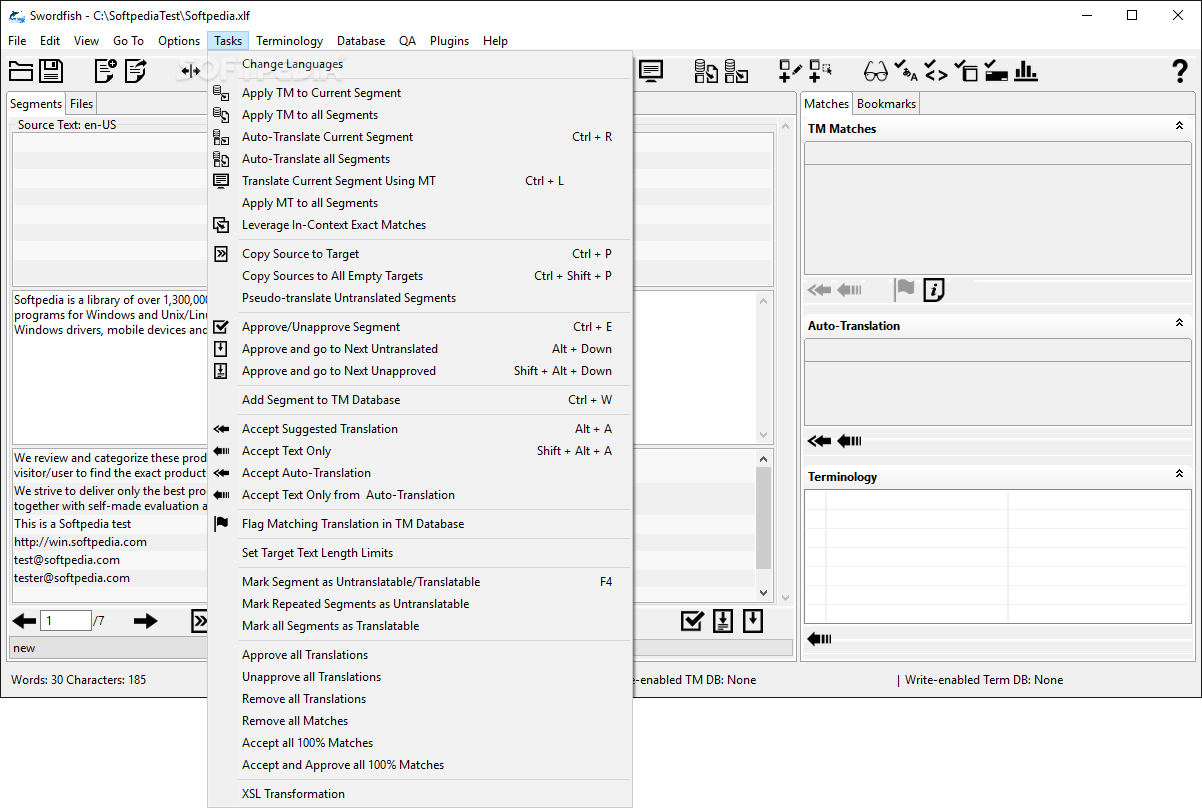Open the Plugins menu
Screen dimensions: 1202x808
pos(449,41)
